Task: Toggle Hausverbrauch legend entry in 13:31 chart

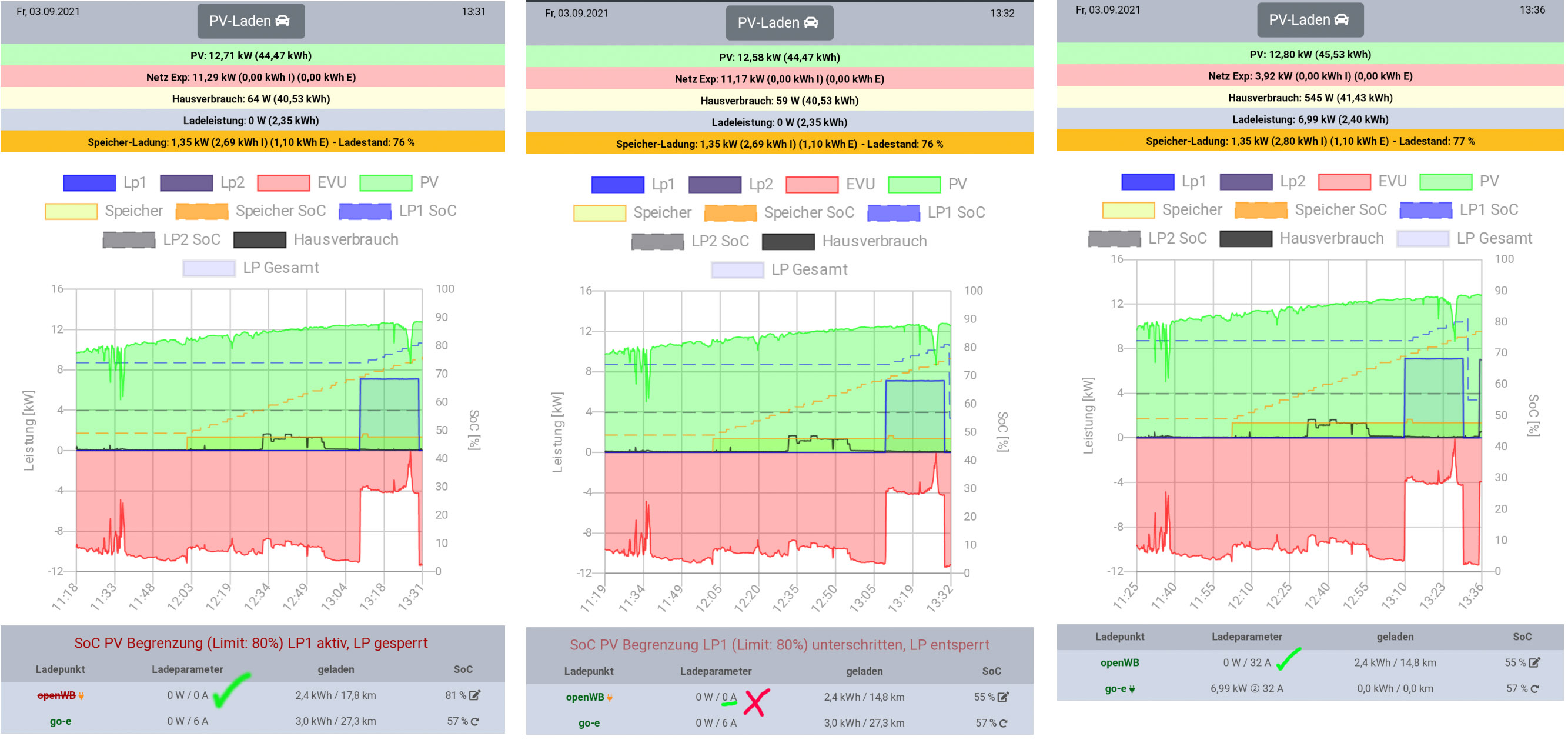Action: [260, 240]
